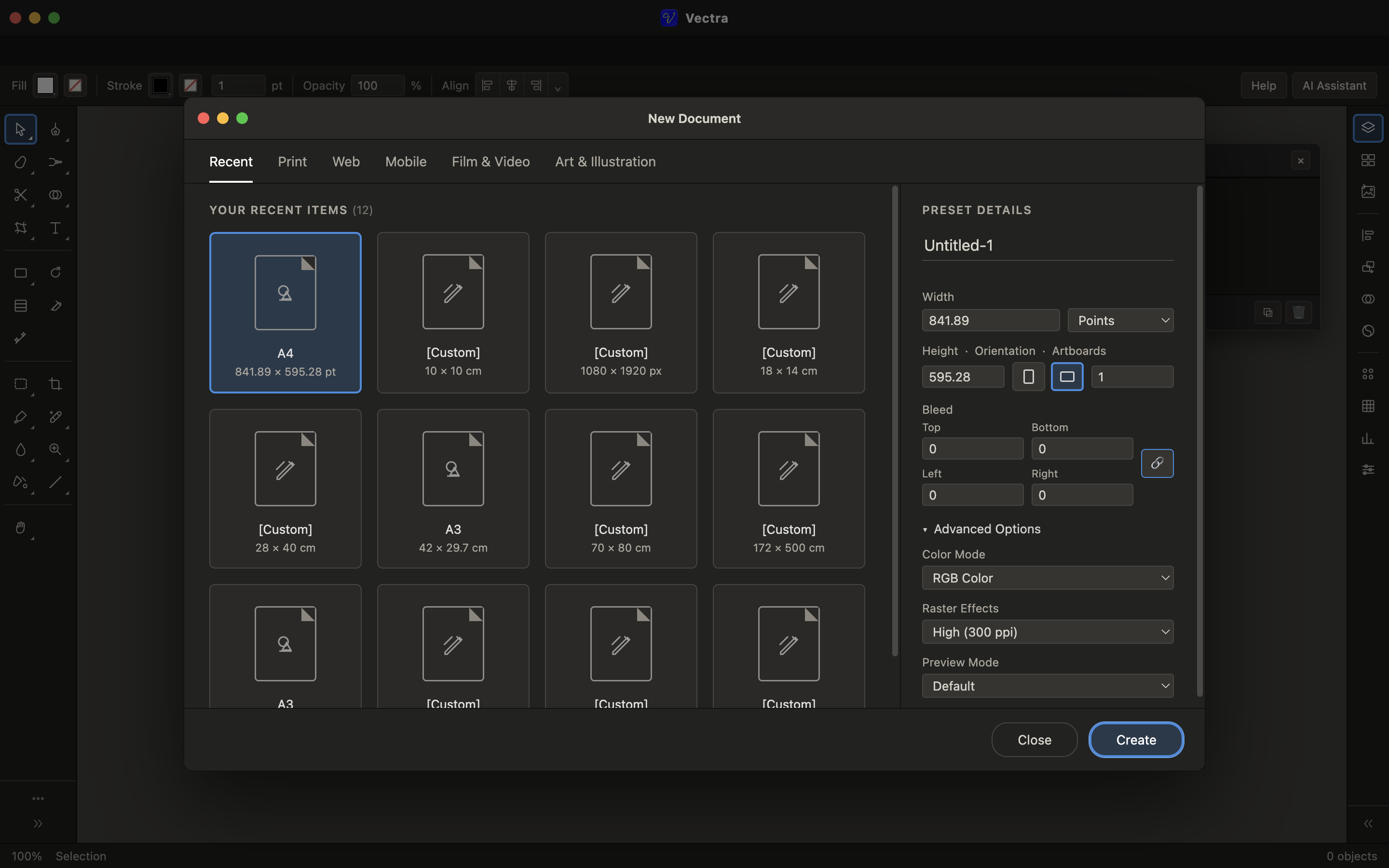Open the sliders properties panel icon

click(x=1368, y=470)
